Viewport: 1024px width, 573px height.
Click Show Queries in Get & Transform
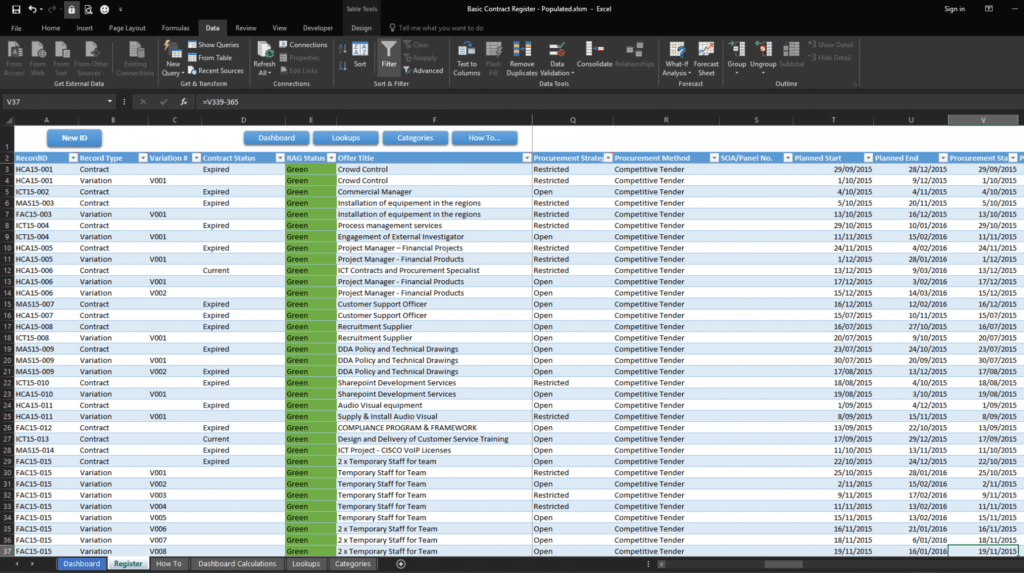(x=213, y=45)
